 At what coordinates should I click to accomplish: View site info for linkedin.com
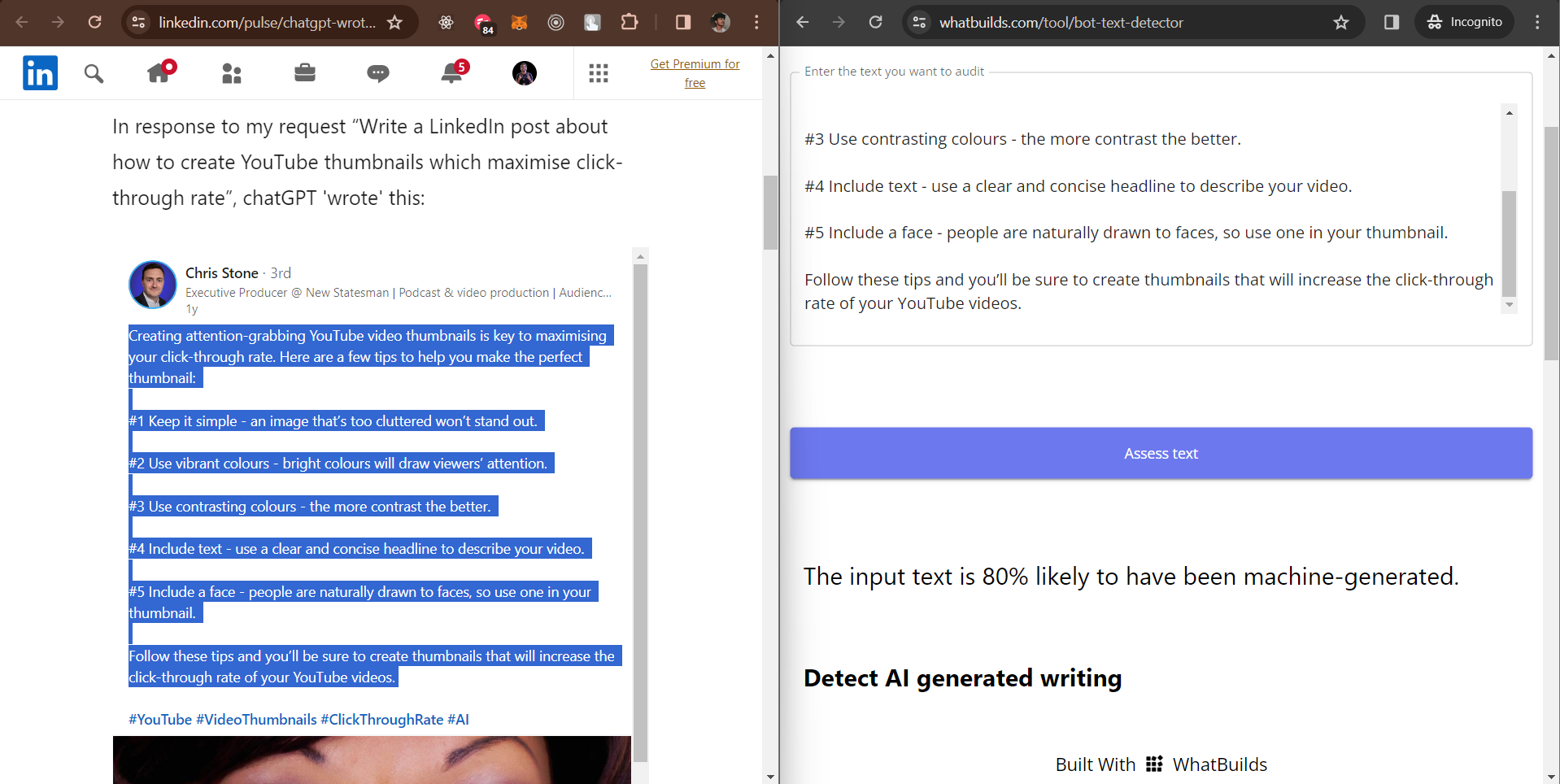139,22
